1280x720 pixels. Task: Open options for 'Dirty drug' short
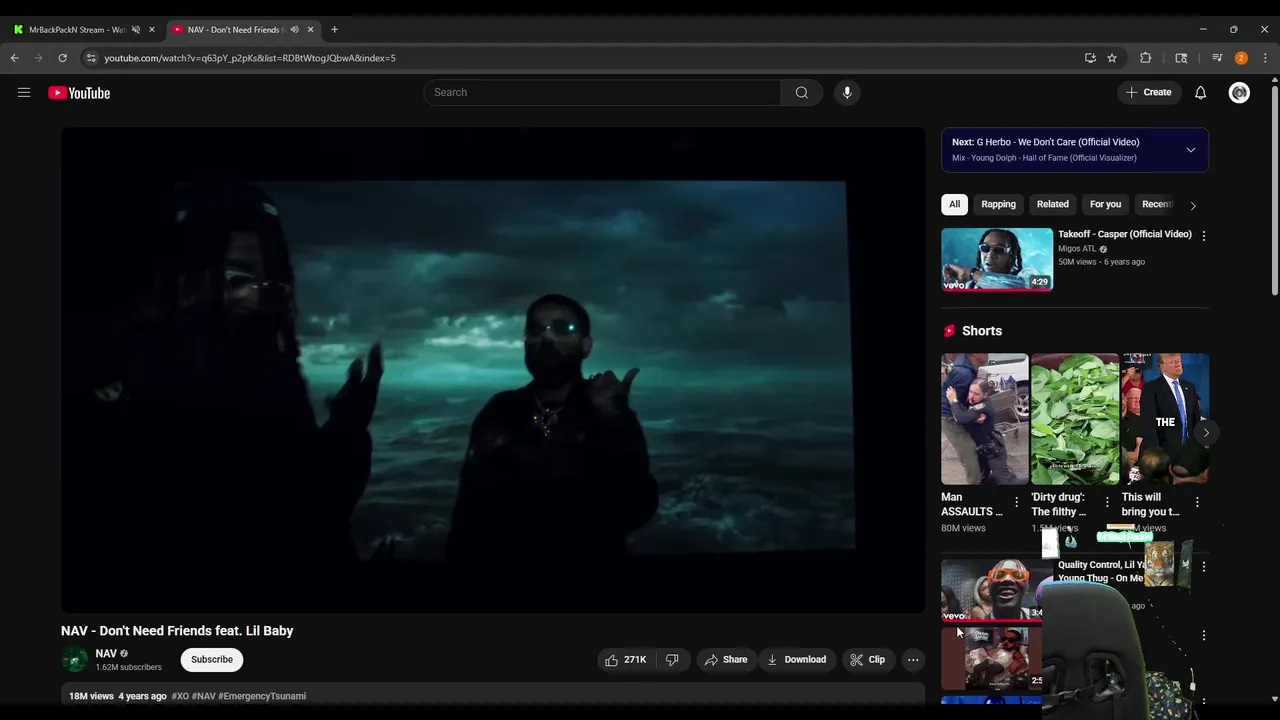[1106, 502]
